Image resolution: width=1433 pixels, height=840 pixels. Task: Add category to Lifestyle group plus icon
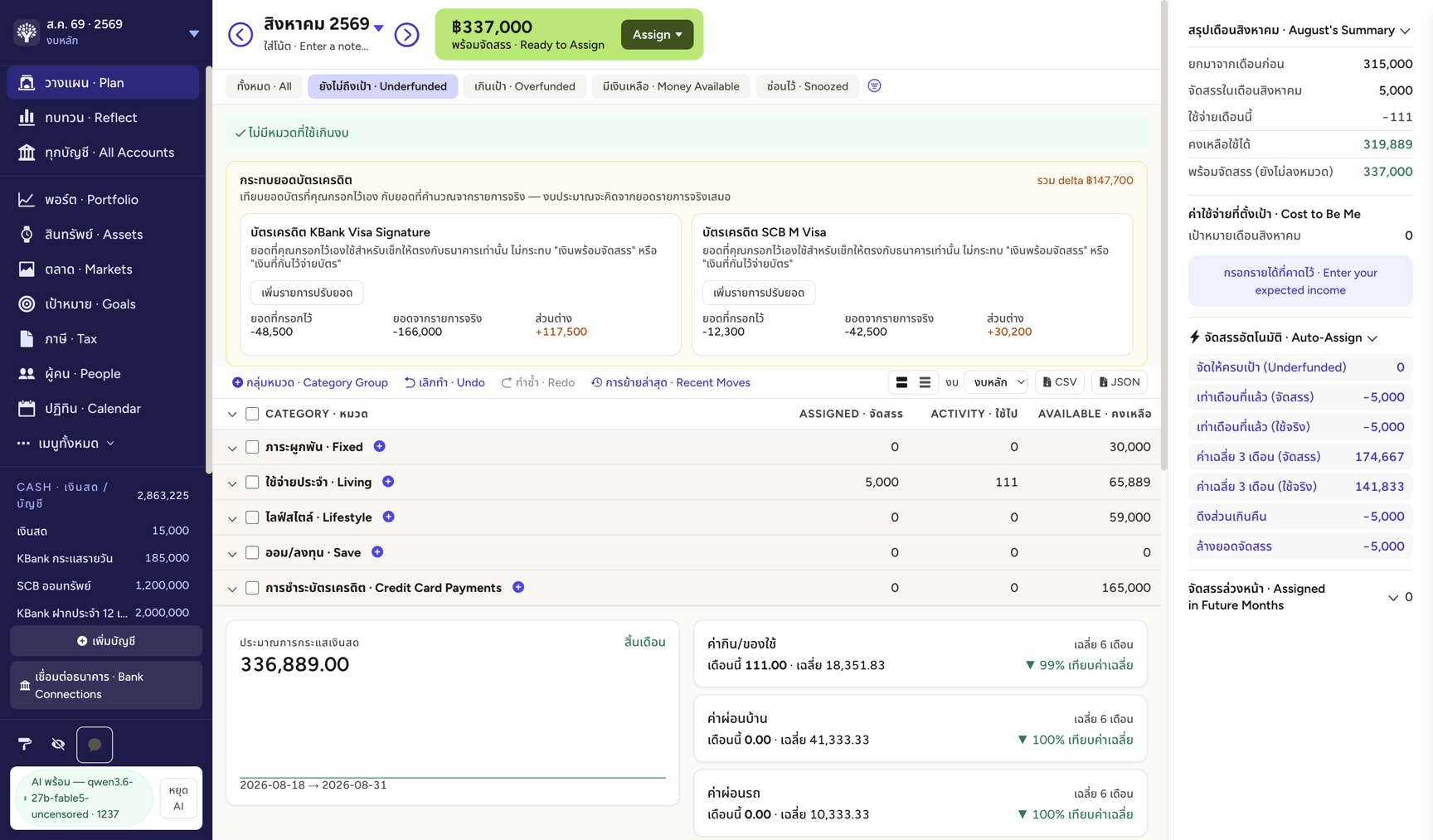(x=388, y=517)
